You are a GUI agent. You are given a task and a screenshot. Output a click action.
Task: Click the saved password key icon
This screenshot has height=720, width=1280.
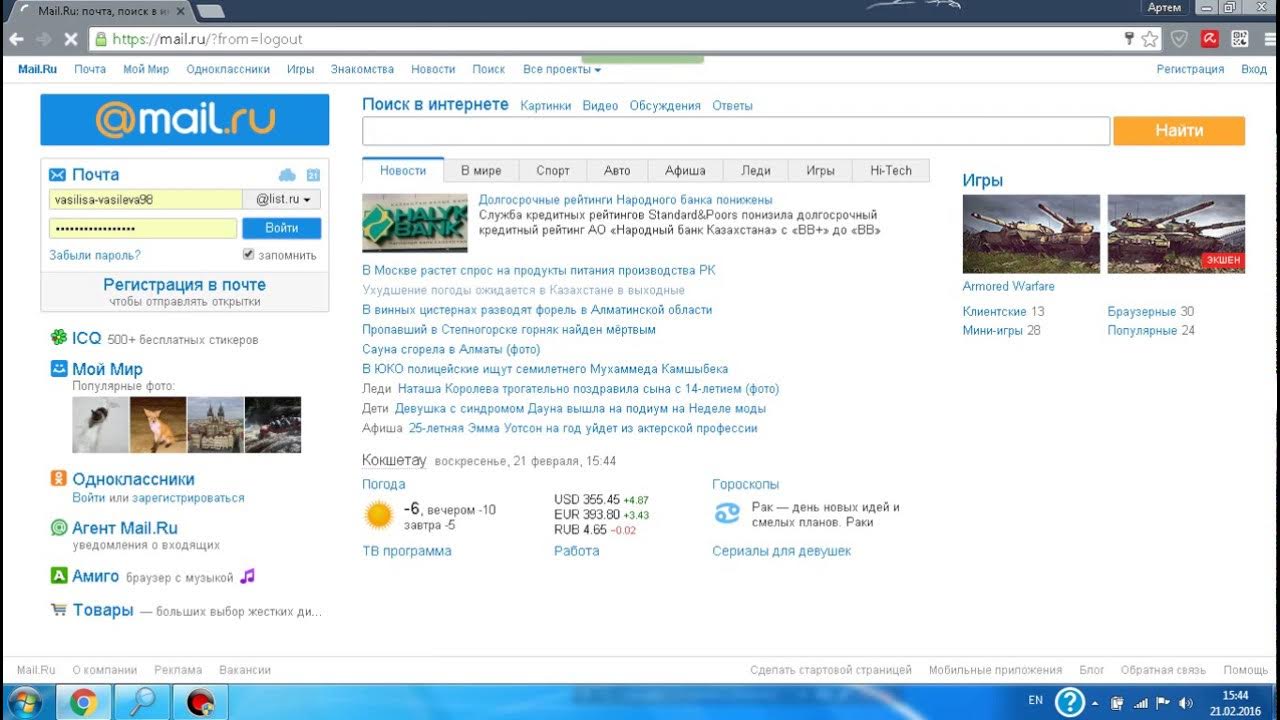1129,39
